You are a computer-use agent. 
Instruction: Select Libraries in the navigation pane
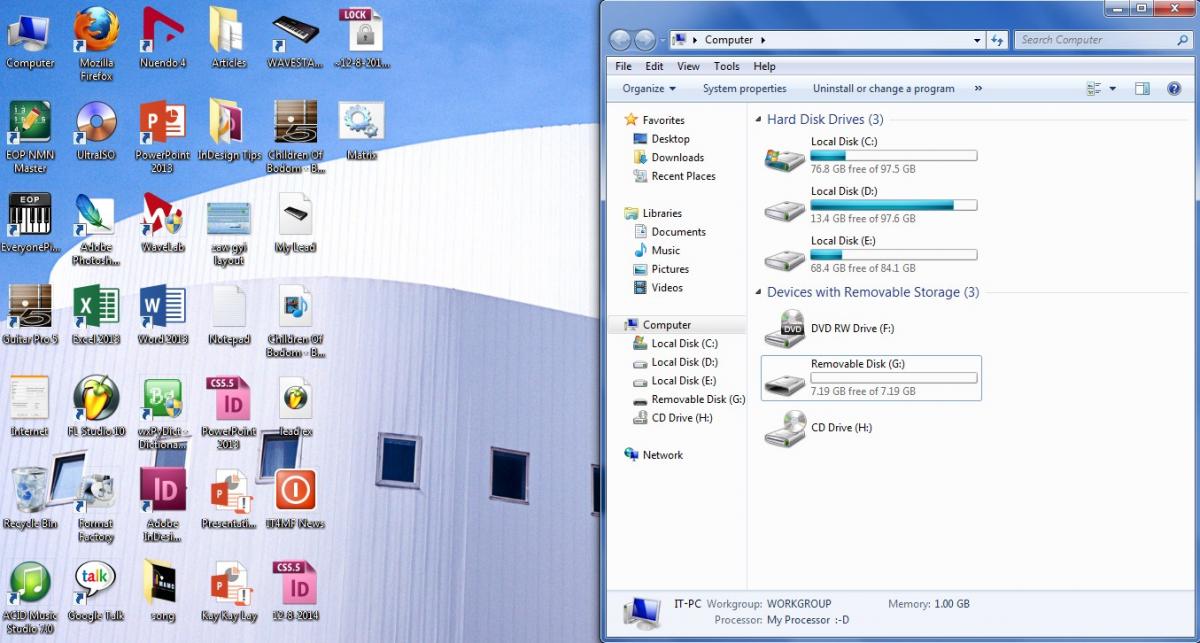coord(652,213)
